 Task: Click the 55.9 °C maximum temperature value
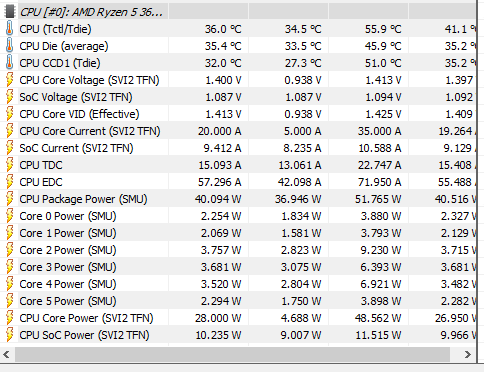click(383, 29)
